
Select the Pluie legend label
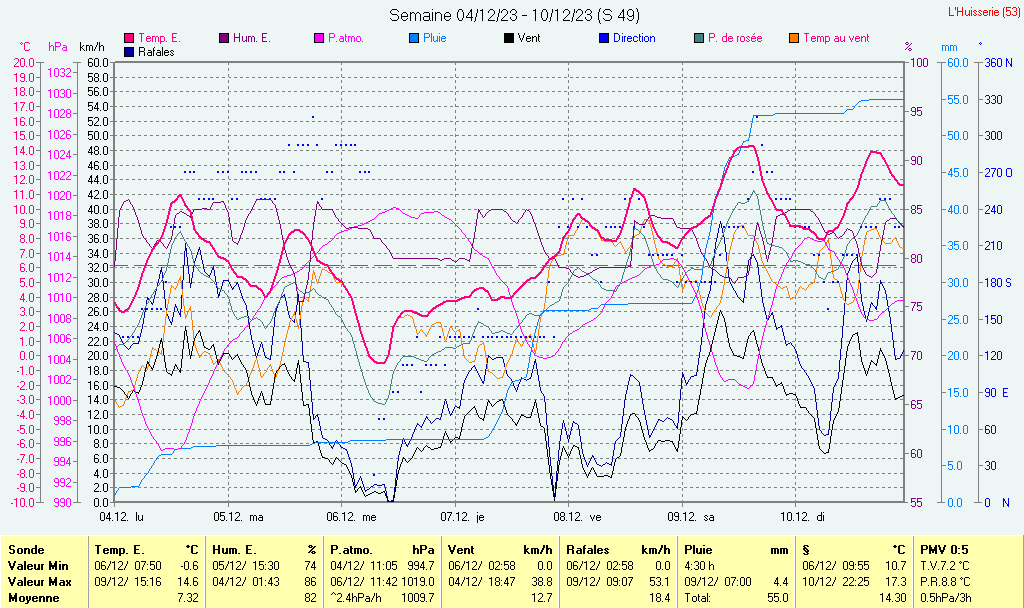pos(435,39)
